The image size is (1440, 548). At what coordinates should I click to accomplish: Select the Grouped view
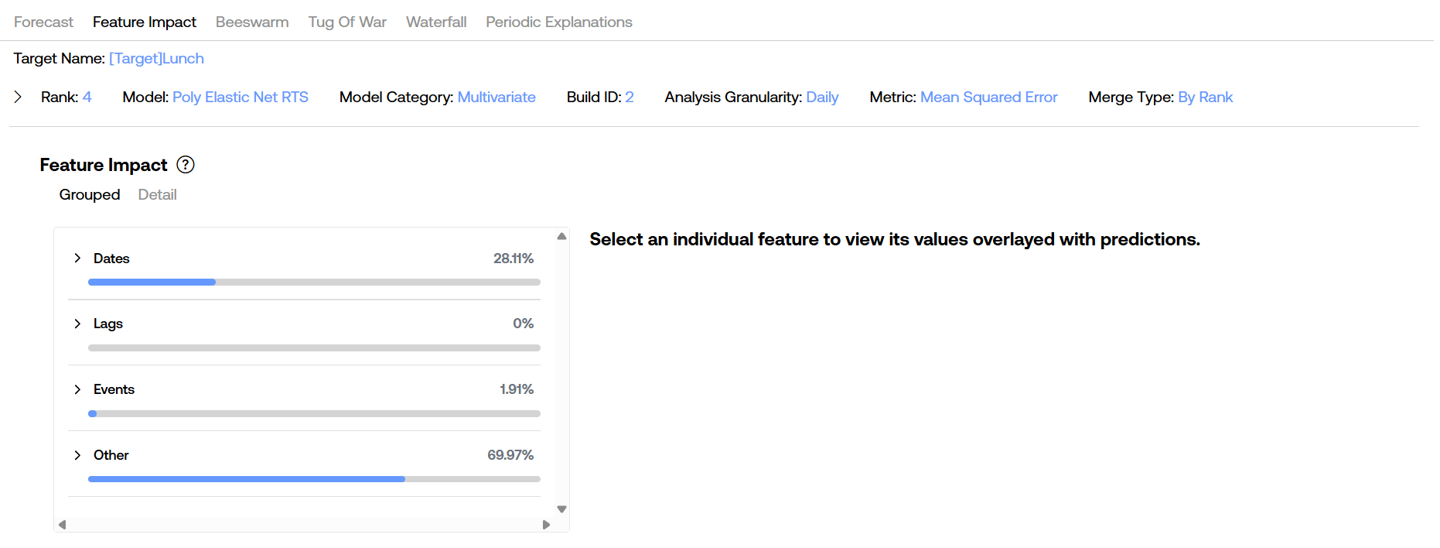point(89,195)
